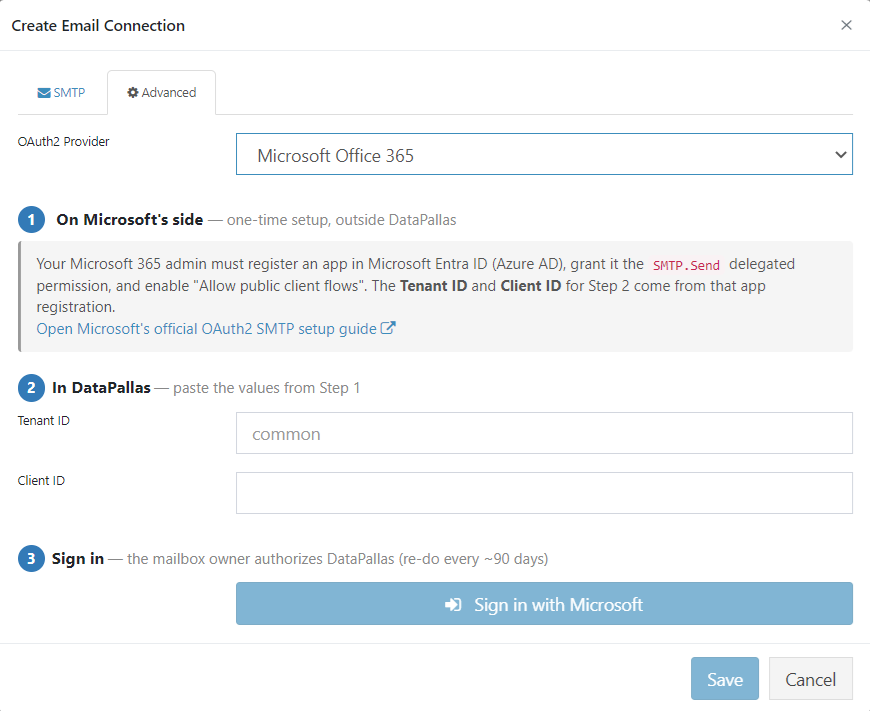This screenshot has width=870, height=711.
Task: Click the Client ID label
Action: tap(41, 481)
